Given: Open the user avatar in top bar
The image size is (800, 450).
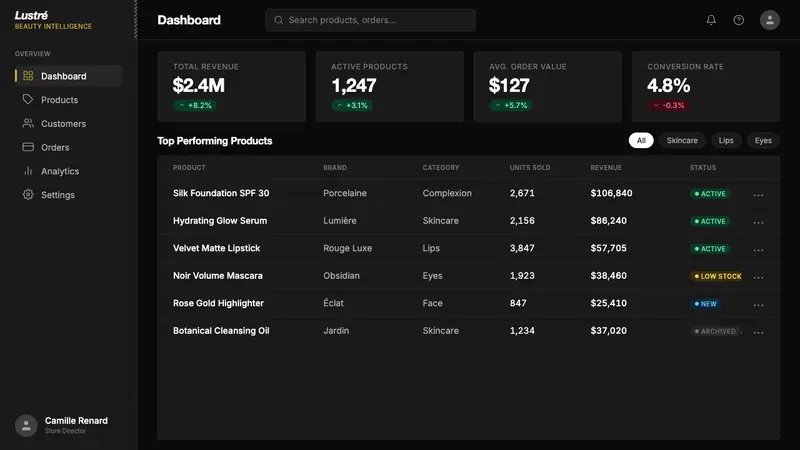Looking at the screenshot, I should pyautogui.click(x=769, y=20).
